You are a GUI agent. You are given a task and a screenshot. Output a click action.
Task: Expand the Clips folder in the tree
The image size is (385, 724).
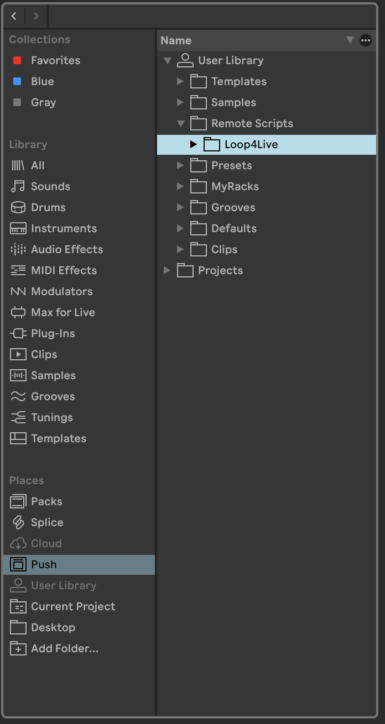(180, 249)
